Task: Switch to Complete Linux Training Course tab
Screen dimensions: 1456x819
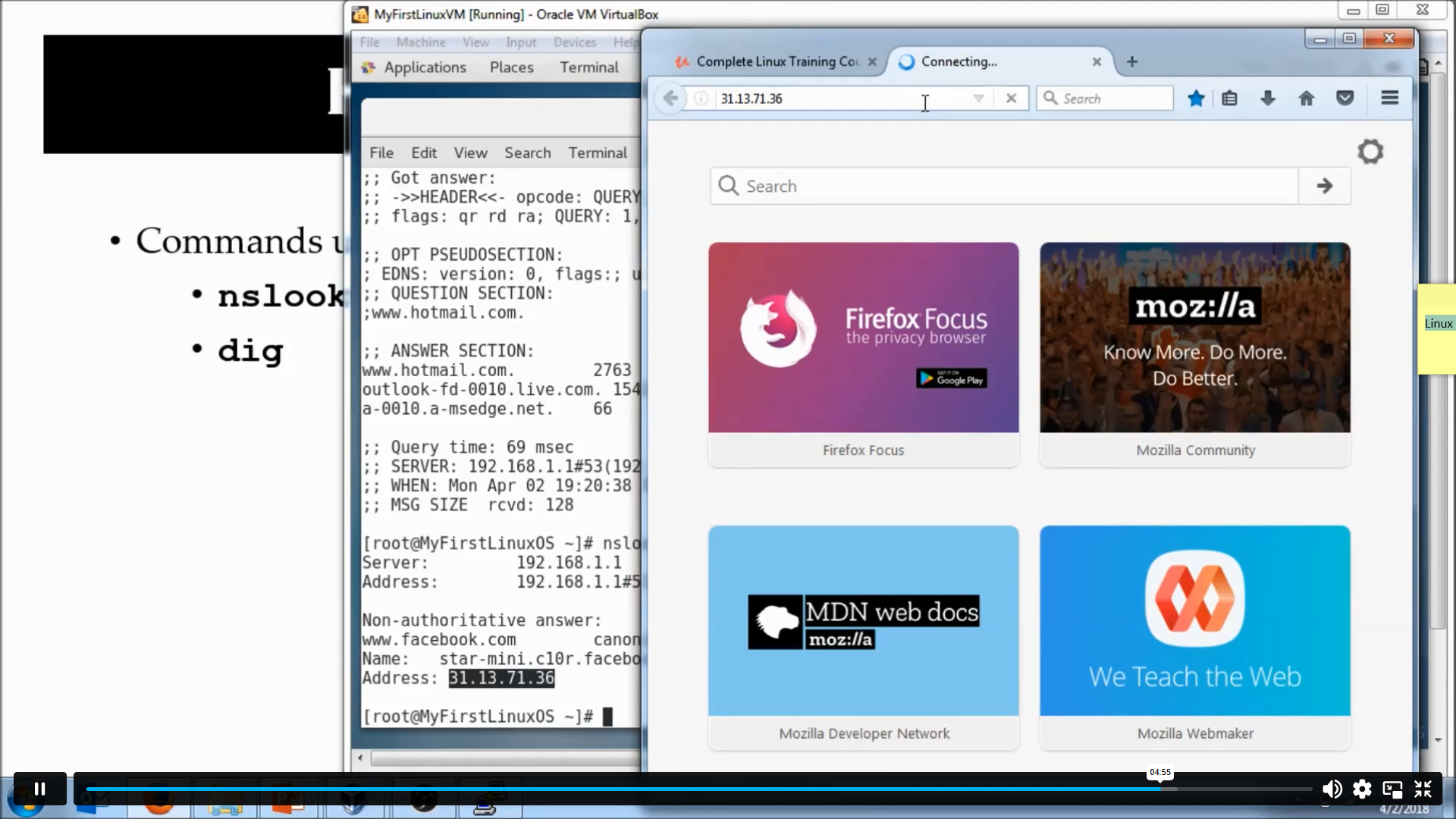Action: tap(777, 62)
